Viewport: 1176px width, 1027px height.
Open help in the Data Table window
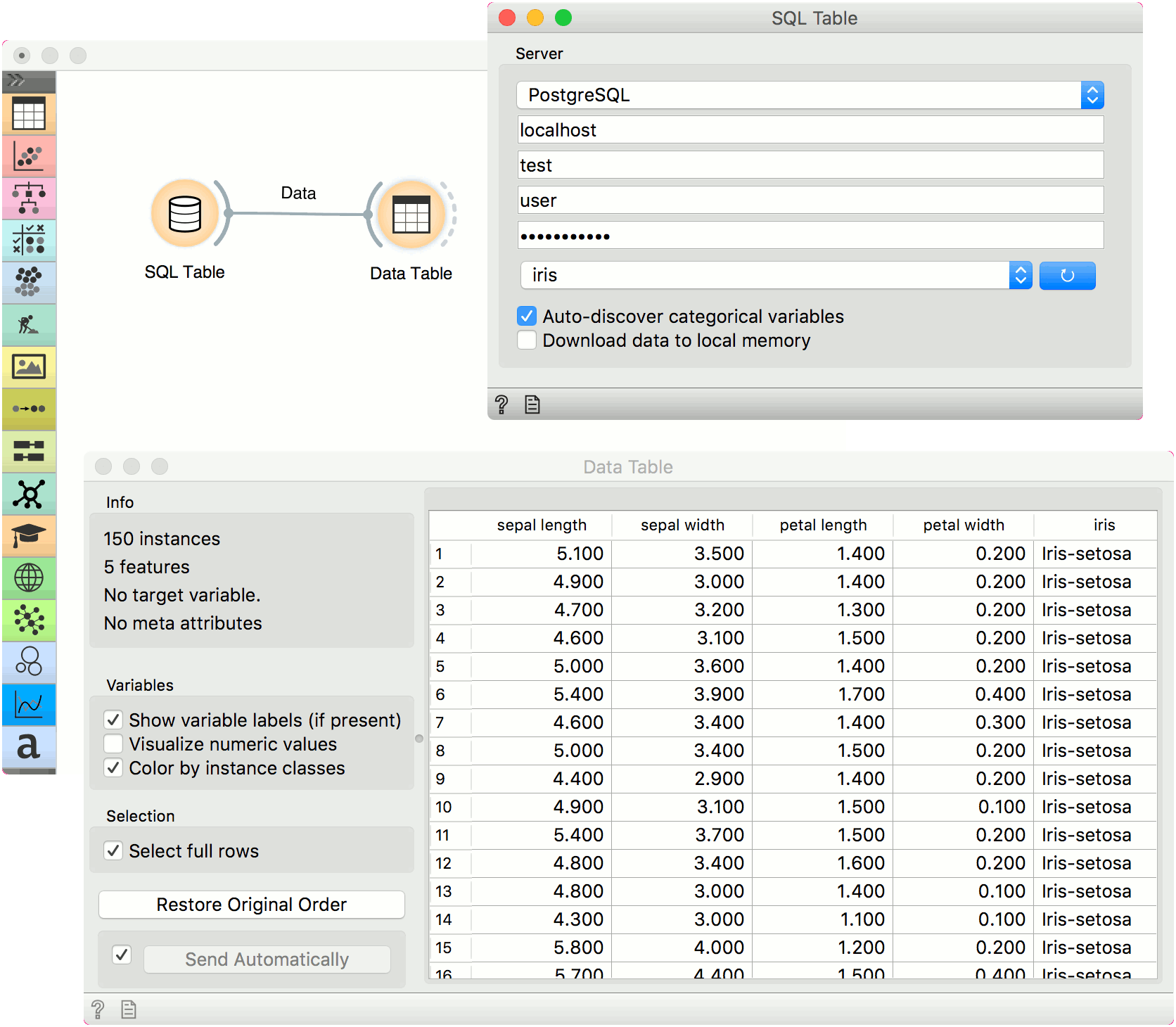[98, 1009]
